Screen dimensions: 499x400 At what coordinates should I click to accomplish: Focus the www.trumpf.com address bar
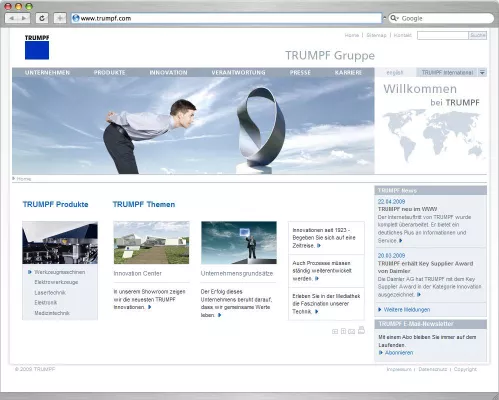coord(227,18)
